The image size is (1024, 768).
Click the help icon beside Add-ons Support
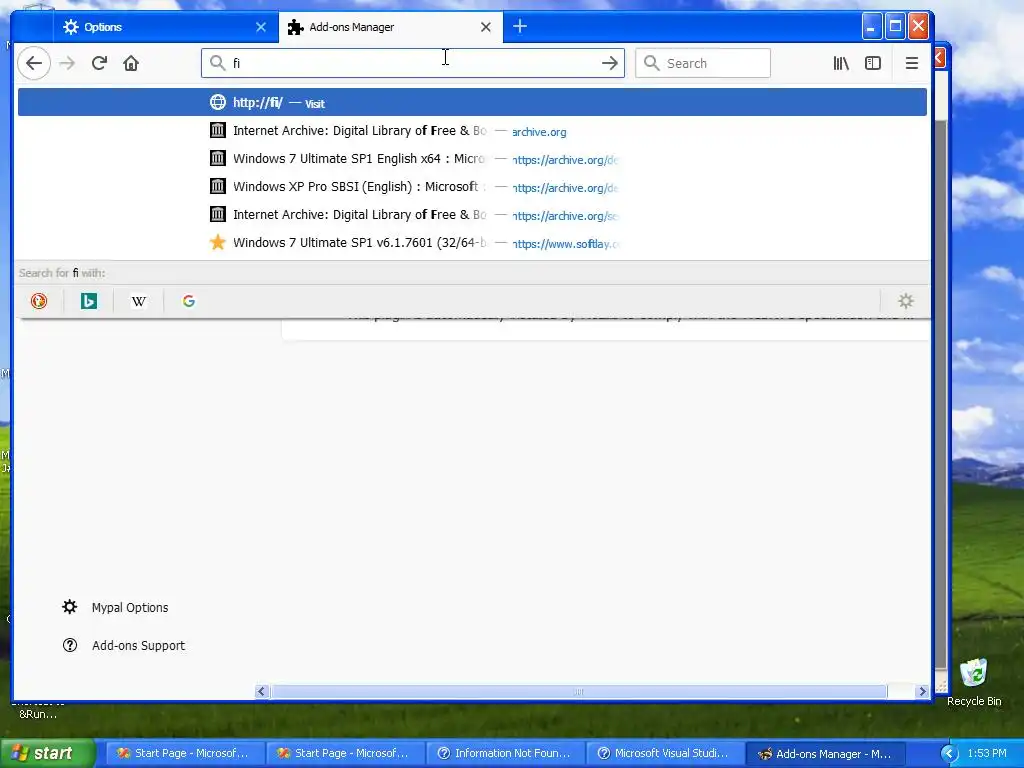70,645
